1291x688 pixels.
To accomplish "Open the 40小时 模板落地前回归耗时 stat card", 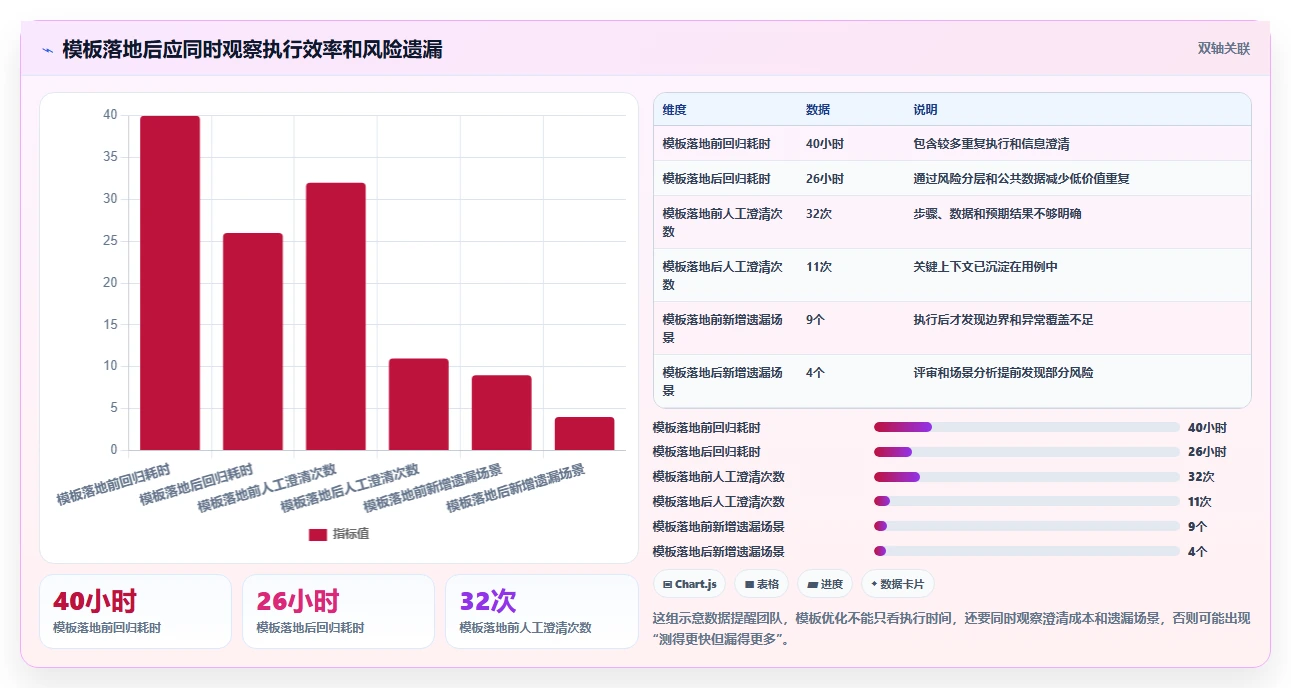I will [x=135, y=611].
